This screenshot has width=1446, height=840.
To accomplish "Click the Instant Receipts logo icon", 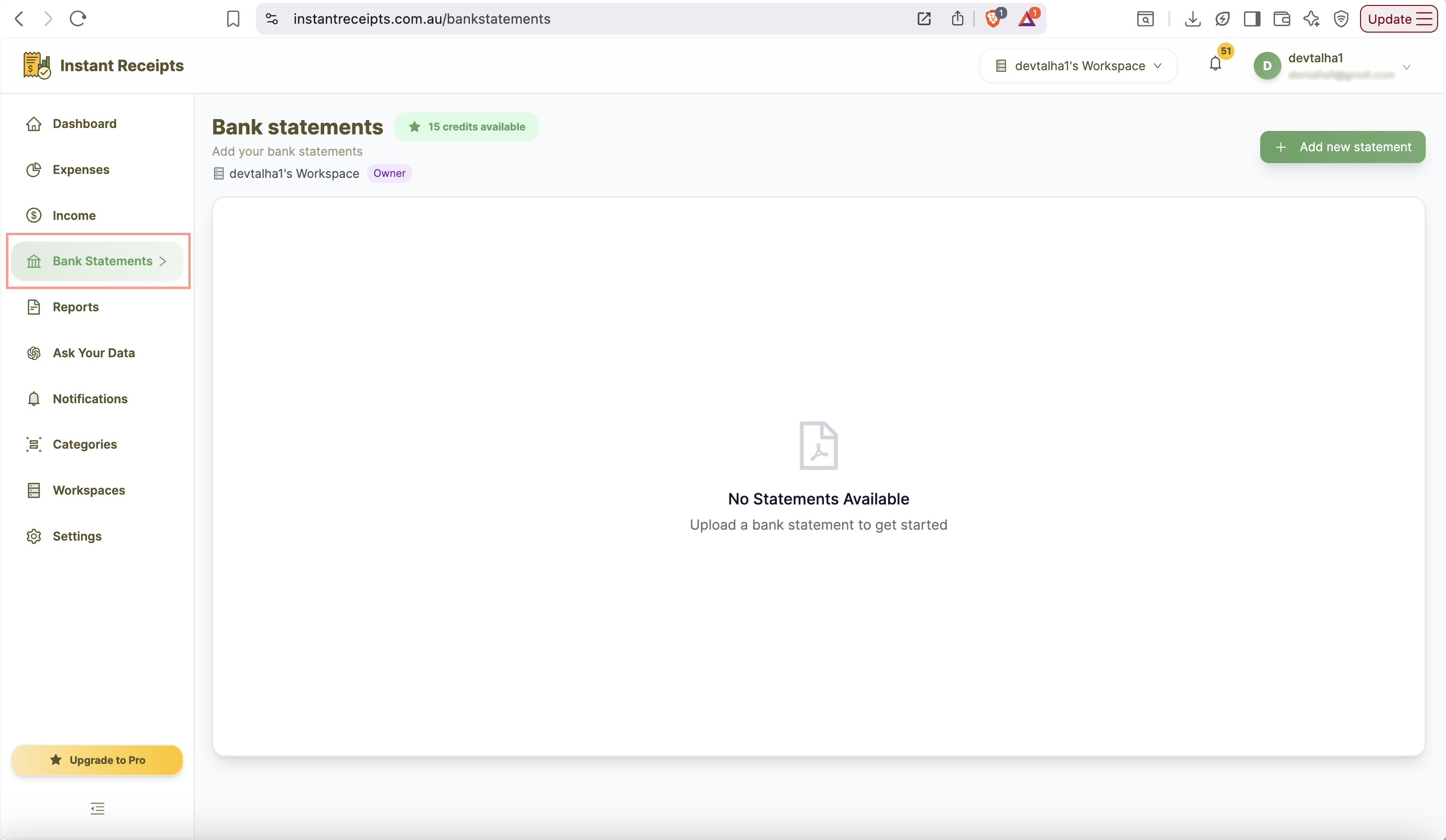I will pyautogui.click(x=37, y=65).
